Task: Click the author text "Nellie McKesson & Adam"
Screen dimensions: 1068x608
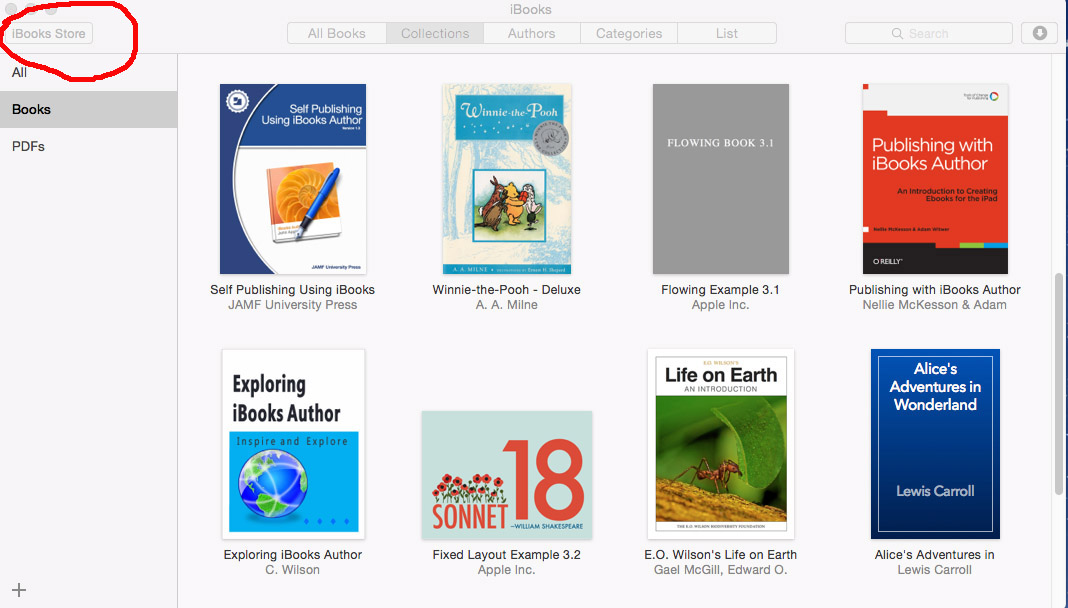Action: pyautogui.click(x=934, y=305)
